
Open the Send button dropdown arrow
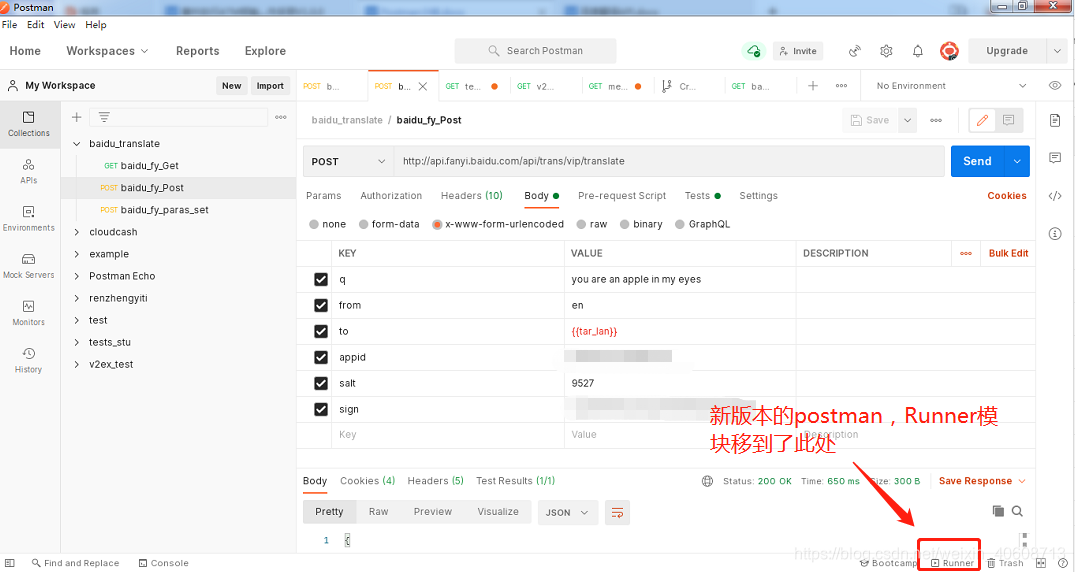[1017, 161]
